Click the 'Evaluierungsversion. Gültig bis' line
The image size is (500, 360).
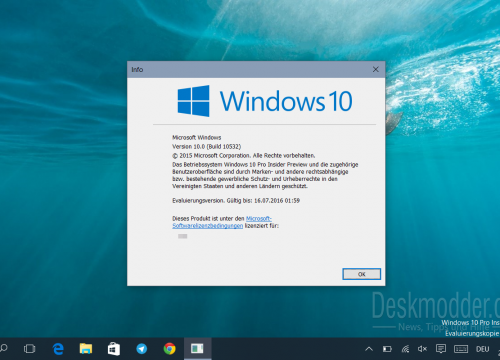tap(236, 200)
